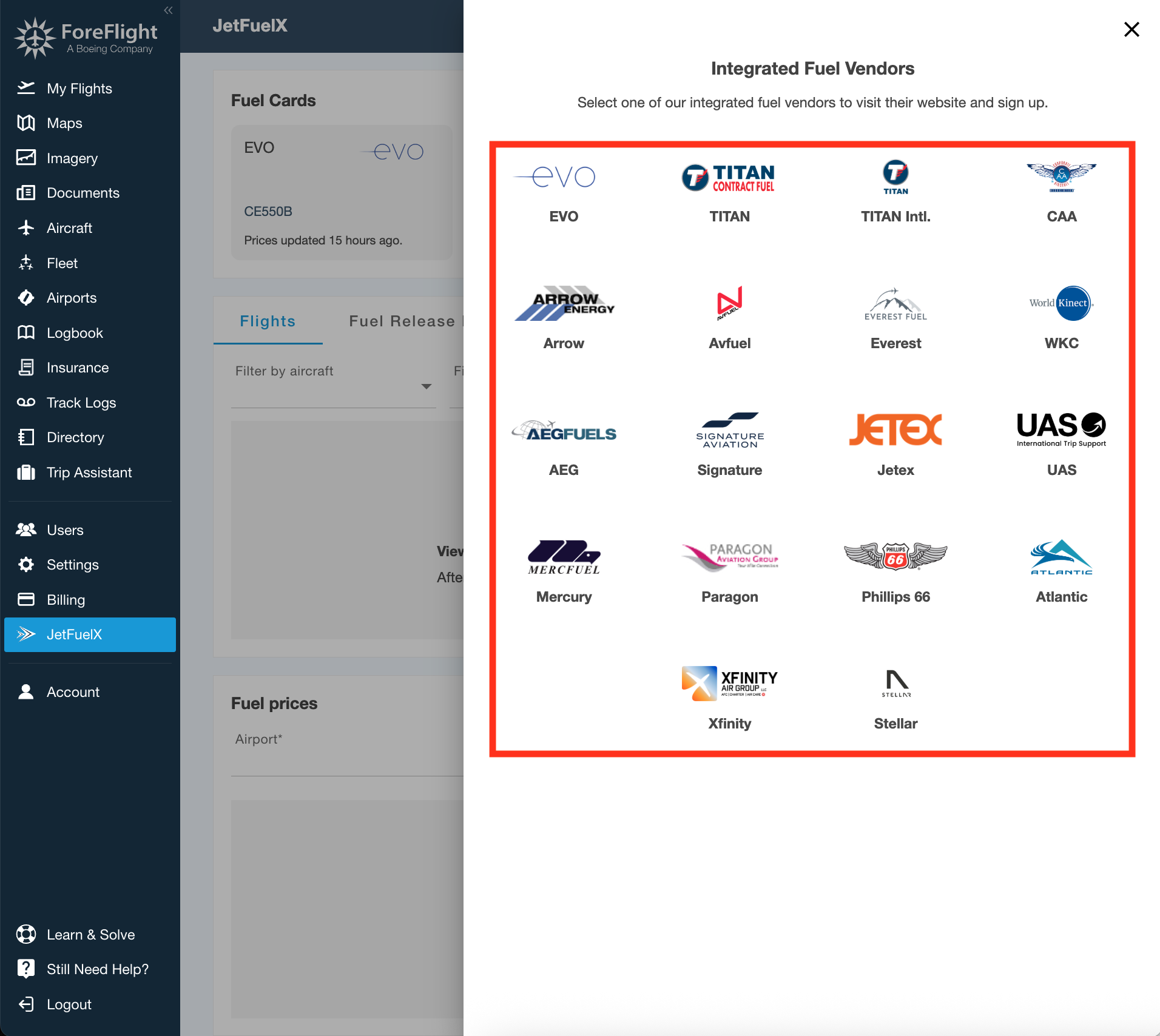Viewport: 1160px width, 1036px height.
Task: Open Learn & Solve help resources
Action: pos(90,935)
